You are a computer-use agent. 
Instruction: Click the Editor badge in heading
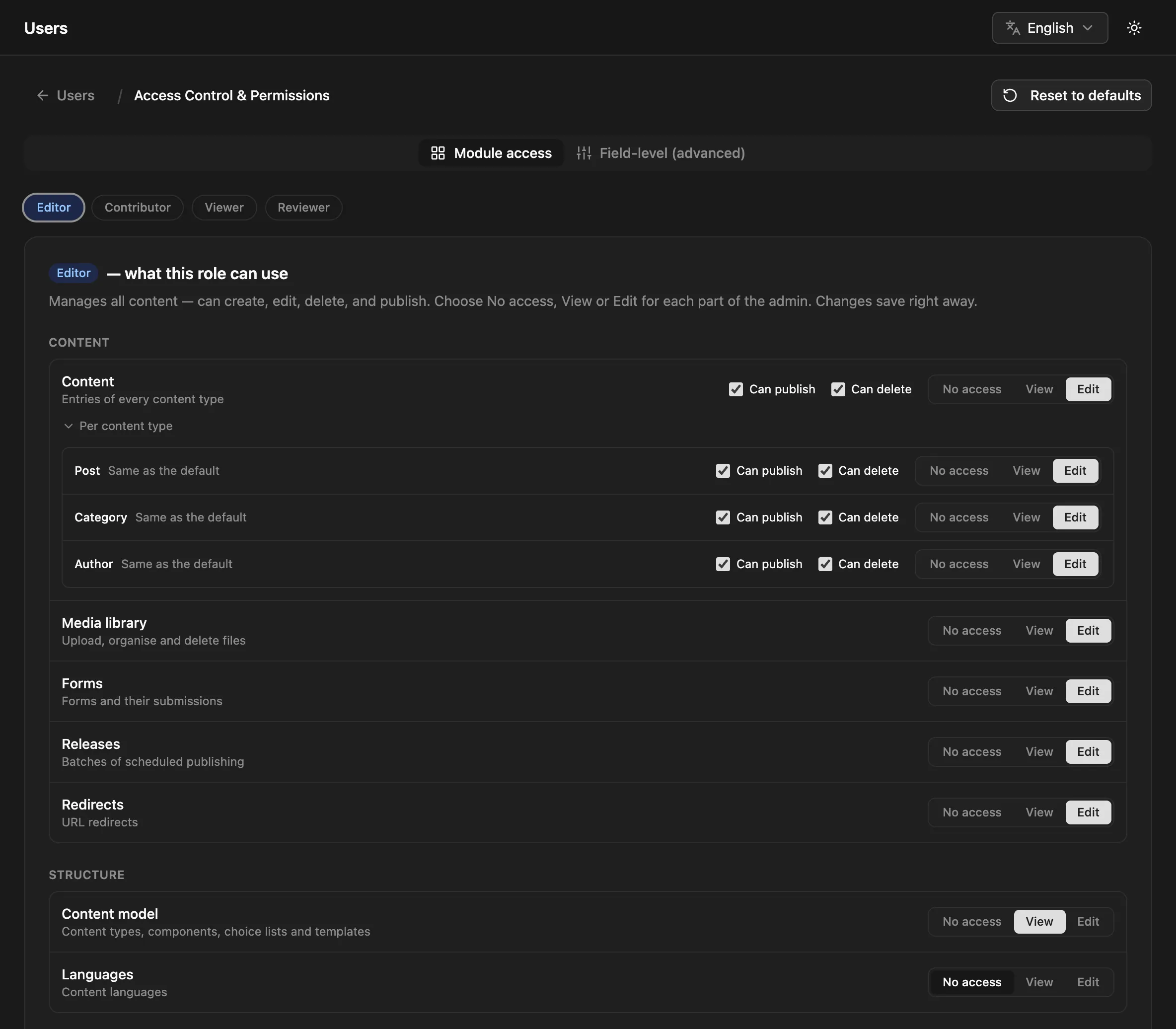(x=73, y=273)
